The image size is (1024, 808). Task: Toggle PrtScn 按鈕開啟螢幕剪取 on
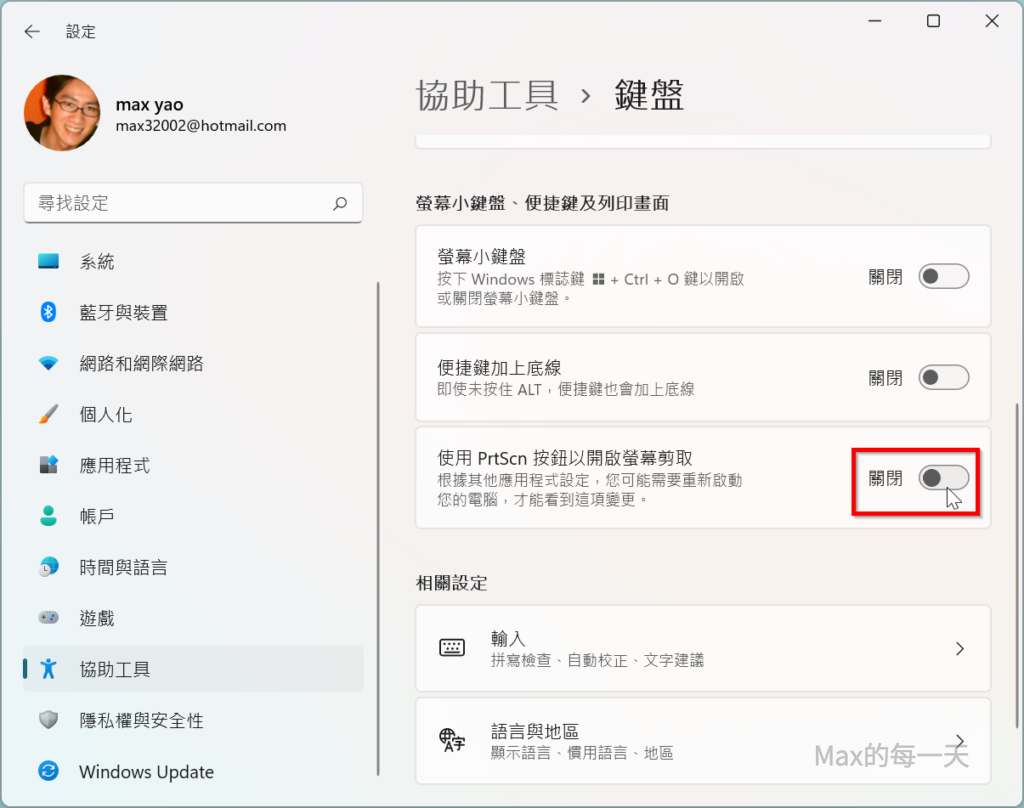pyautogui.click(x=943, y=478)
